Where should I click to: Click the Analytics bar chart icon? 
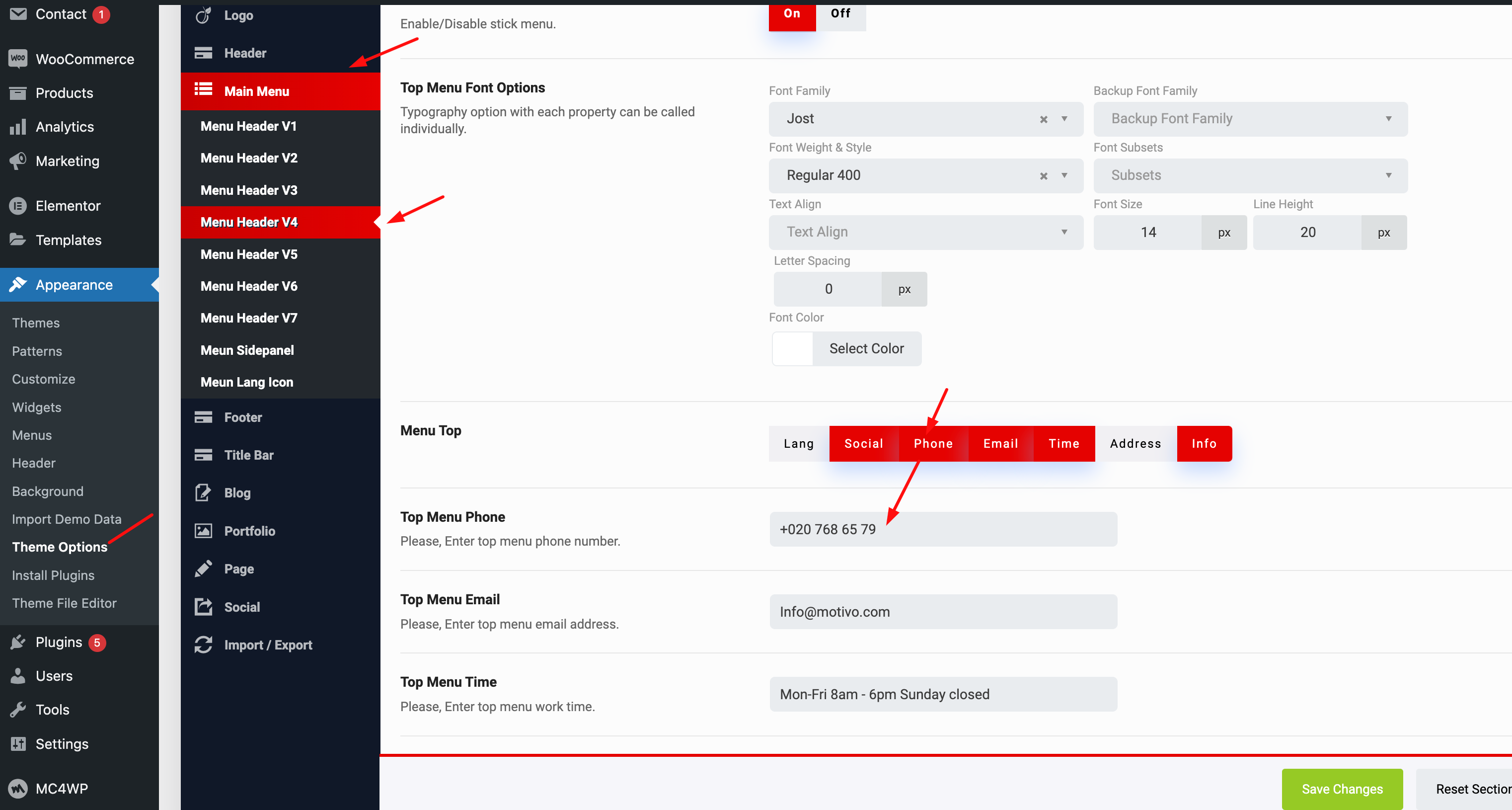pyautogui.click(x=18, y=126)
